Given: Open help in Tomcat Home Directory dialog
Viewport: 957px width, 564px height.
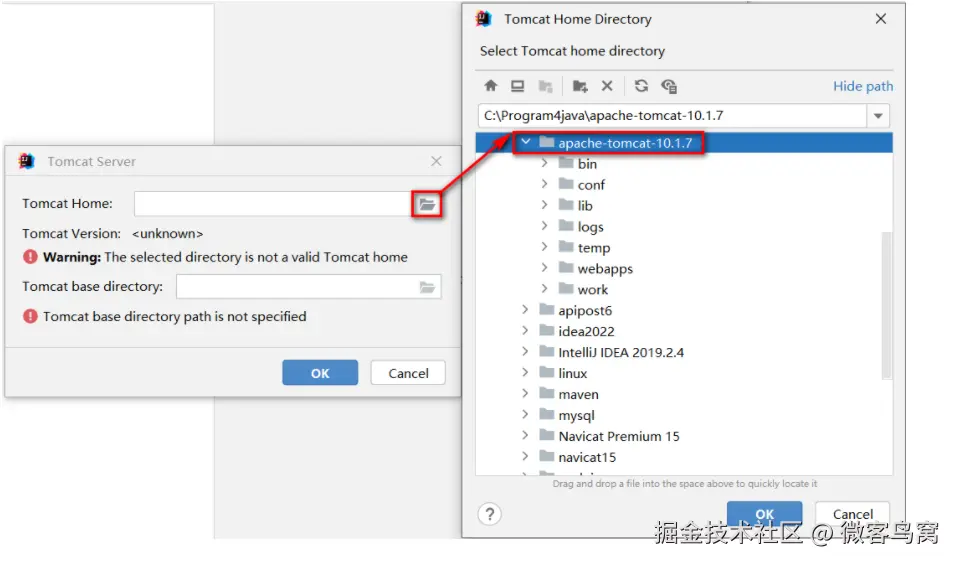Looking at the screenshot, I should coord(489,514).
